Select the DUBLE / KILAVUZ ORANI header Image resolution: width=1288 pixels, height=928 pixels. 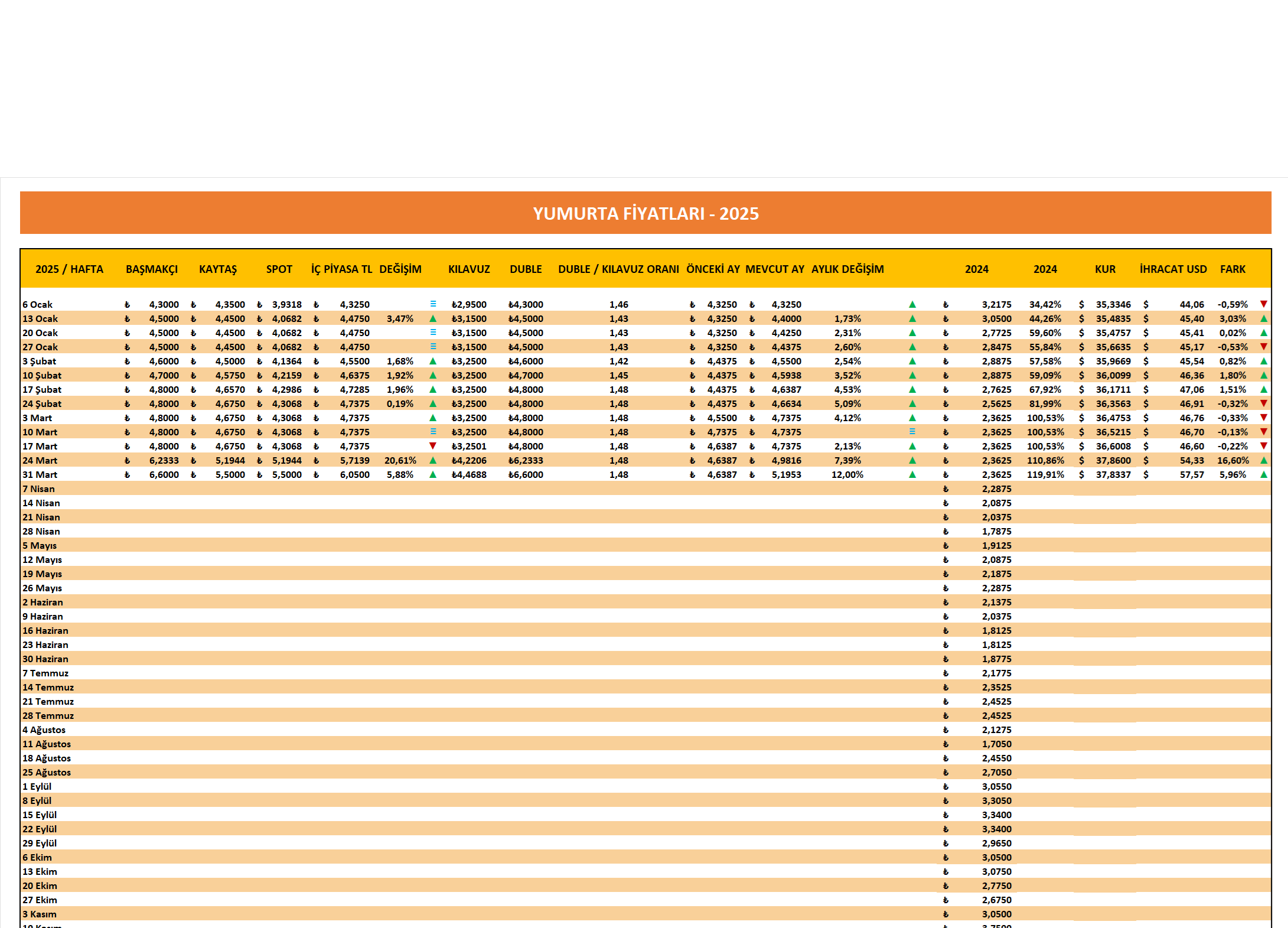point(618,269)
